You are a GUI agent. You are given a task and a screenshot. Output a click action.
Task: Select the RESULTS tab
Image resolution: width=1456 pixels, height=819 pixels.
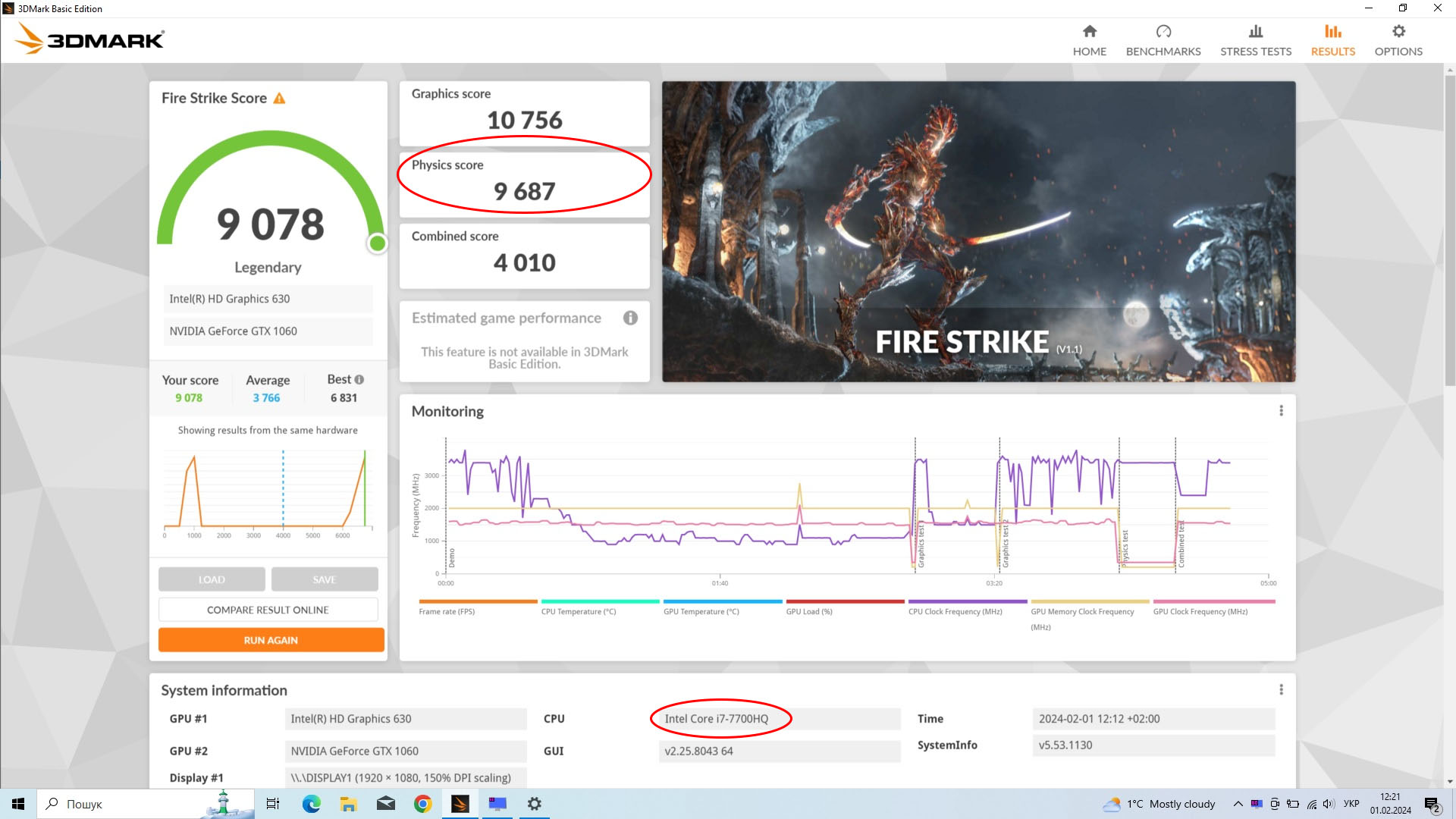pos(1332,40)
